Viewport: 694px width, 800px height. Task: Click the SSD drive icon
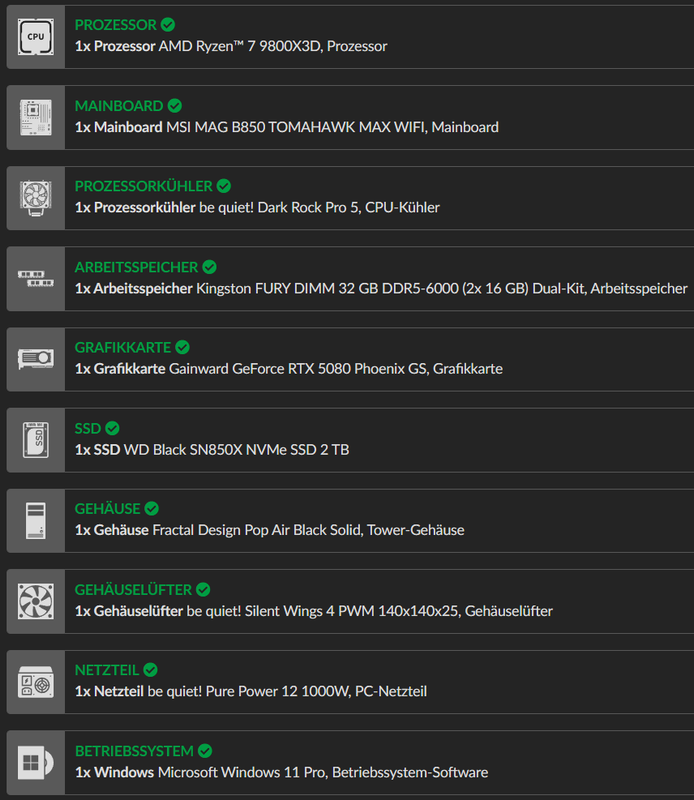pyautogui.click(x=36, y=439)
